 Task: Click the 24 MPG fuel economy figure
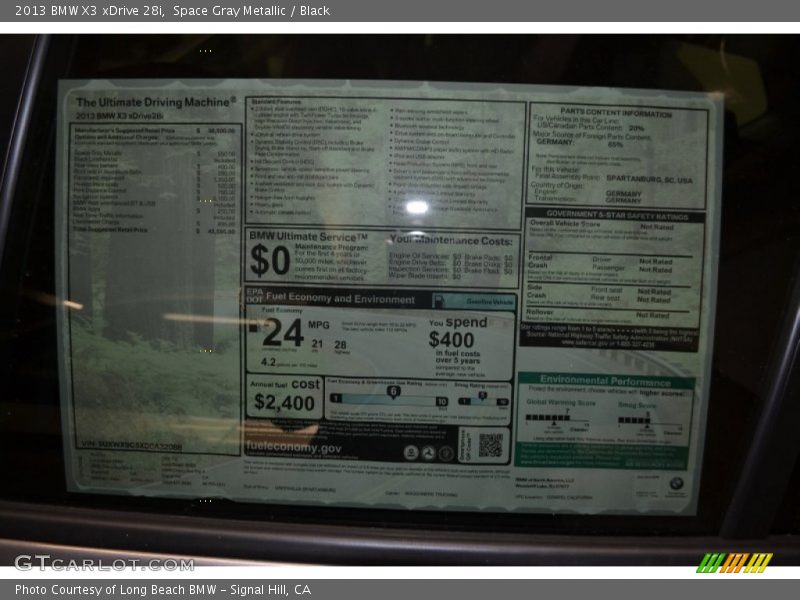(283, 333)
